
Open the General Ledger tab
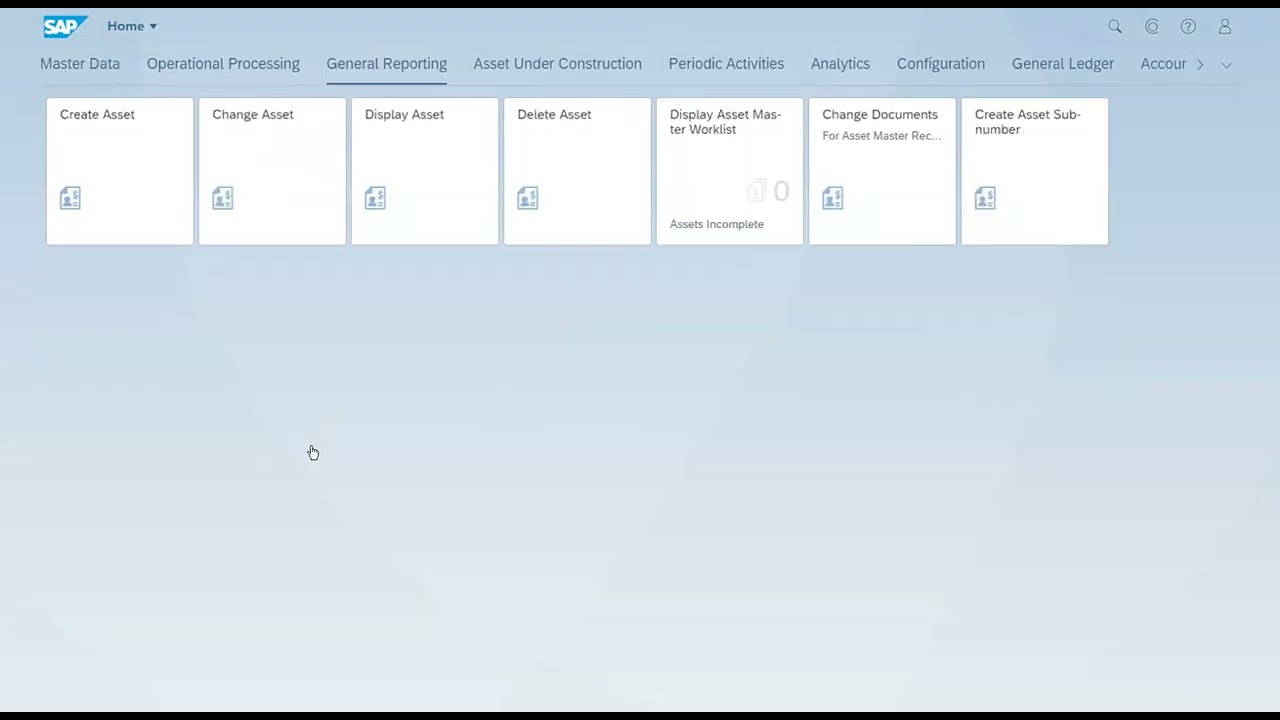[x=1063, y=64]
